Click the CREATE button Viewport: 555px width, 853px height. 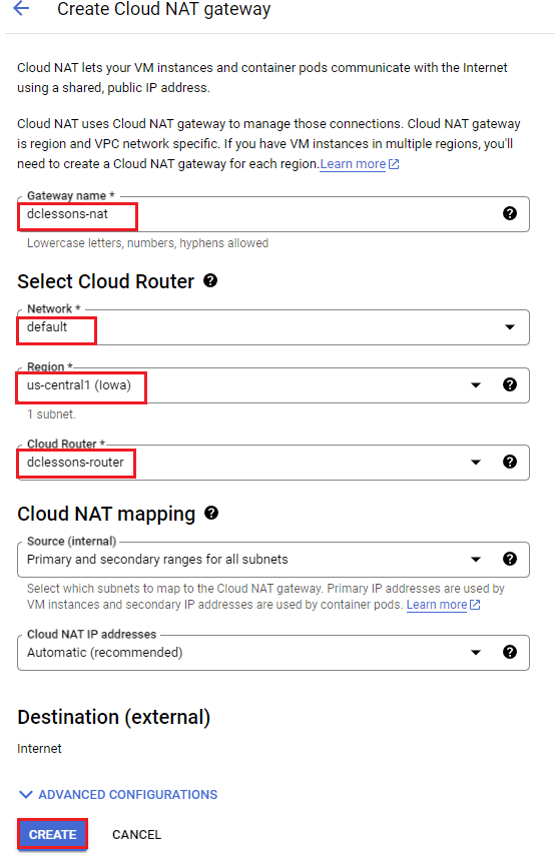(x=52, y=834)
